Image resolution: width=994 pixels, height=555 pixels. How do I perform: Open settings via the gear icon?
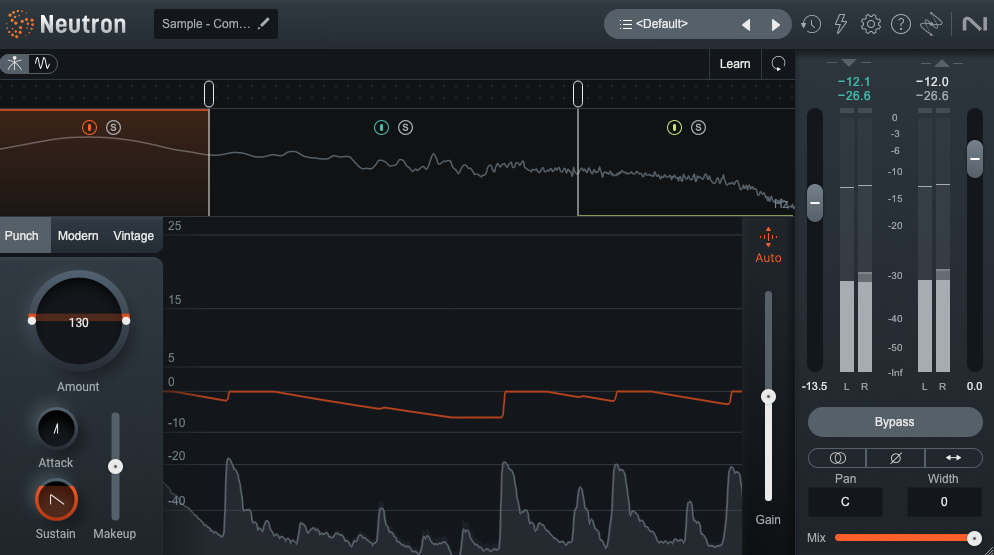coord(871,24)
